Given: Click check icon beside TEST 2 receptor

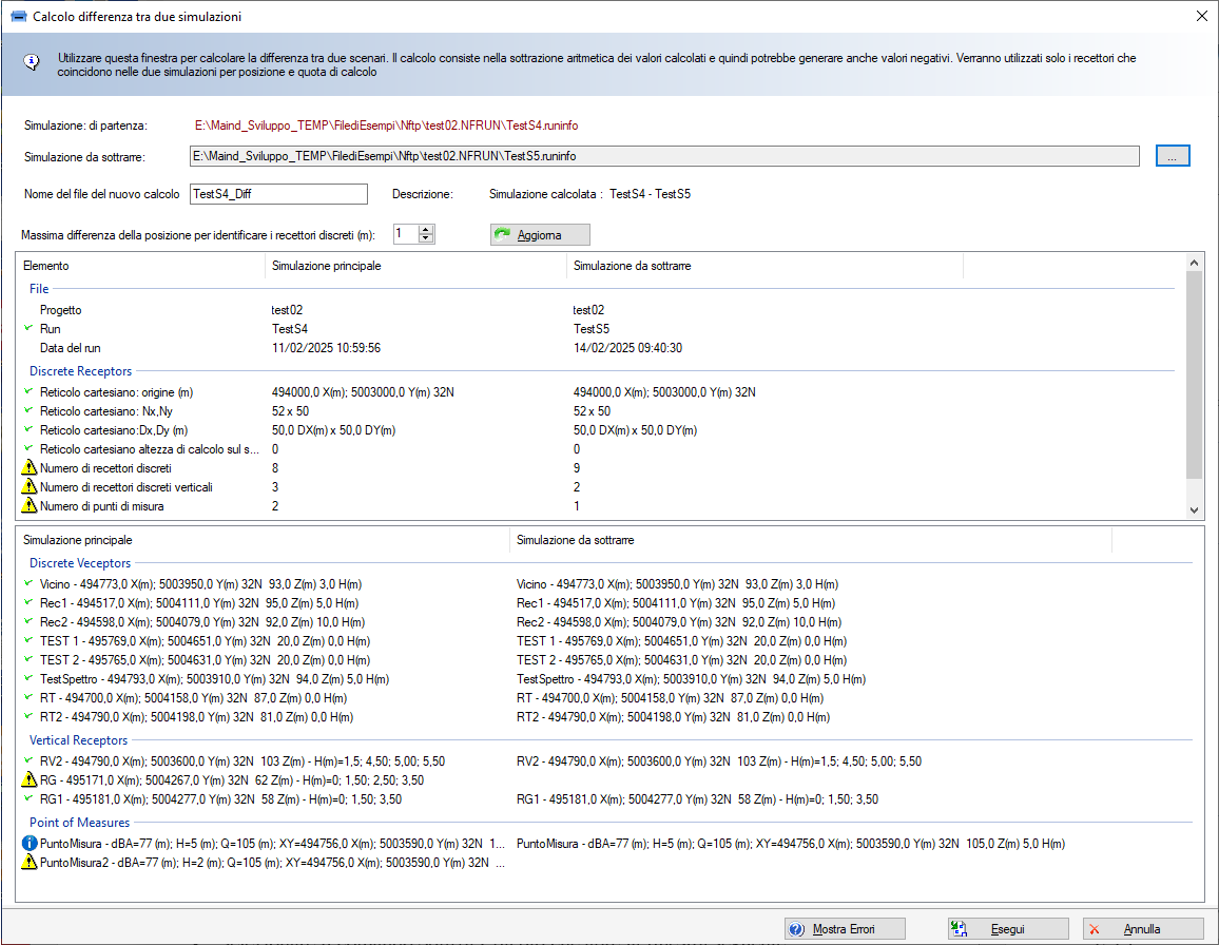Looking at the screenshot, I should pos(29,660).
